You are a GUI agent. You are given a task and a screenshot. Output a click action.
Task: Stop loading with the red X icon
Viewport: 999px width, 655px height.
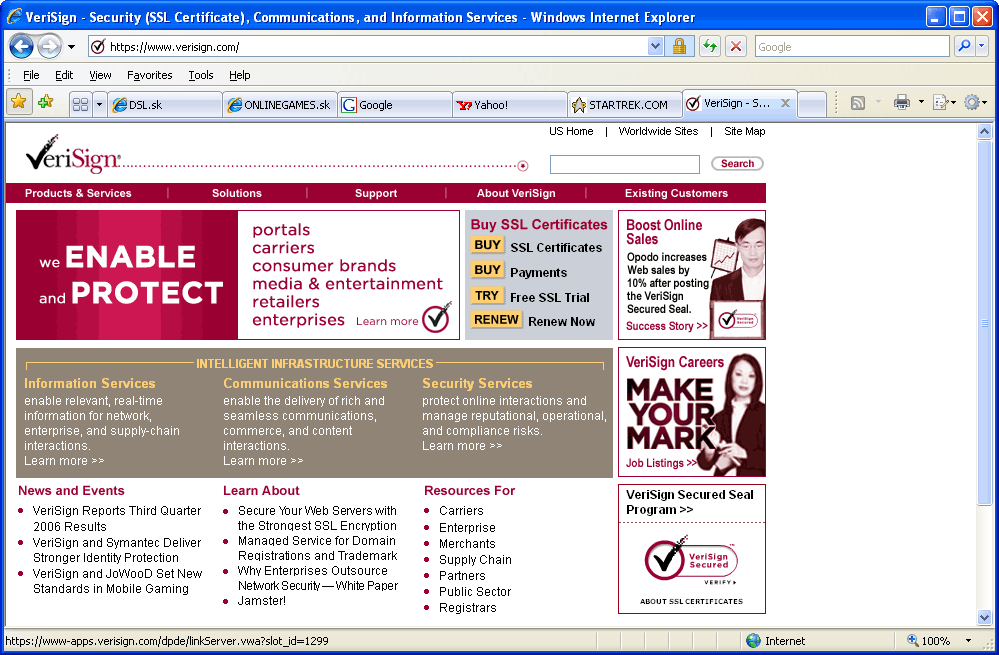[736, 47]
